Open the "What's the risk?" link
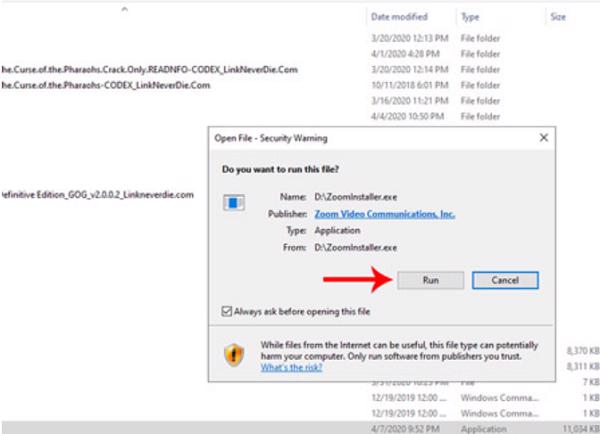The width and height of the screenshot is (600, 434). point(290,368)
